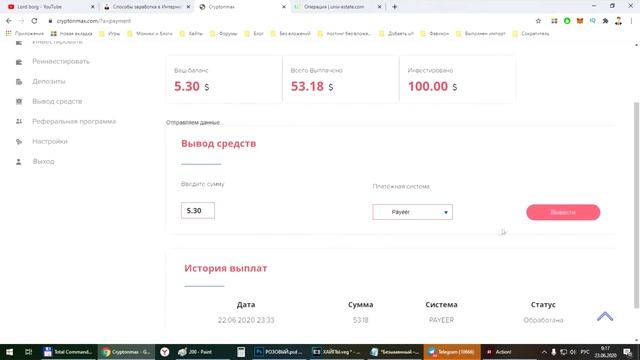Switch to Telegram on the taskbar
Screen dimensions: 640x360
coord(452,352)
